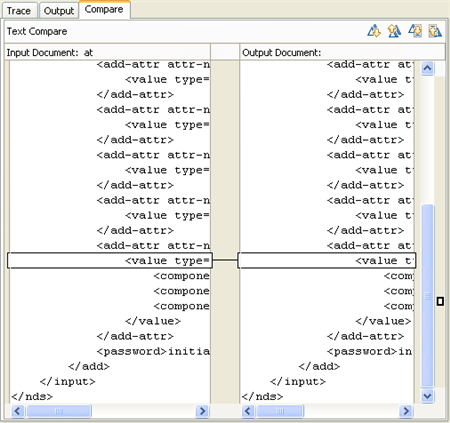
Task: Click output pane's horizontal scroll thumb
Action: click(280, 411)
